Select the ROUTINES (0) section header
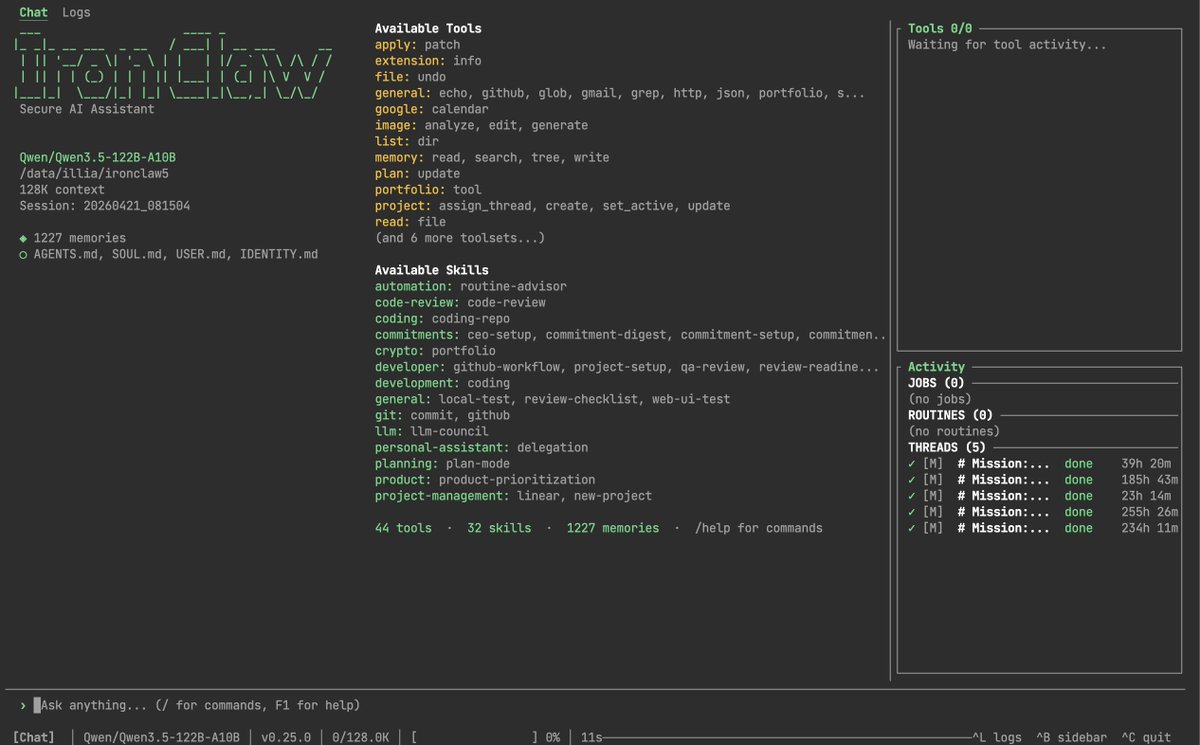Screen dimensions: 1200x745 (950, 415)
